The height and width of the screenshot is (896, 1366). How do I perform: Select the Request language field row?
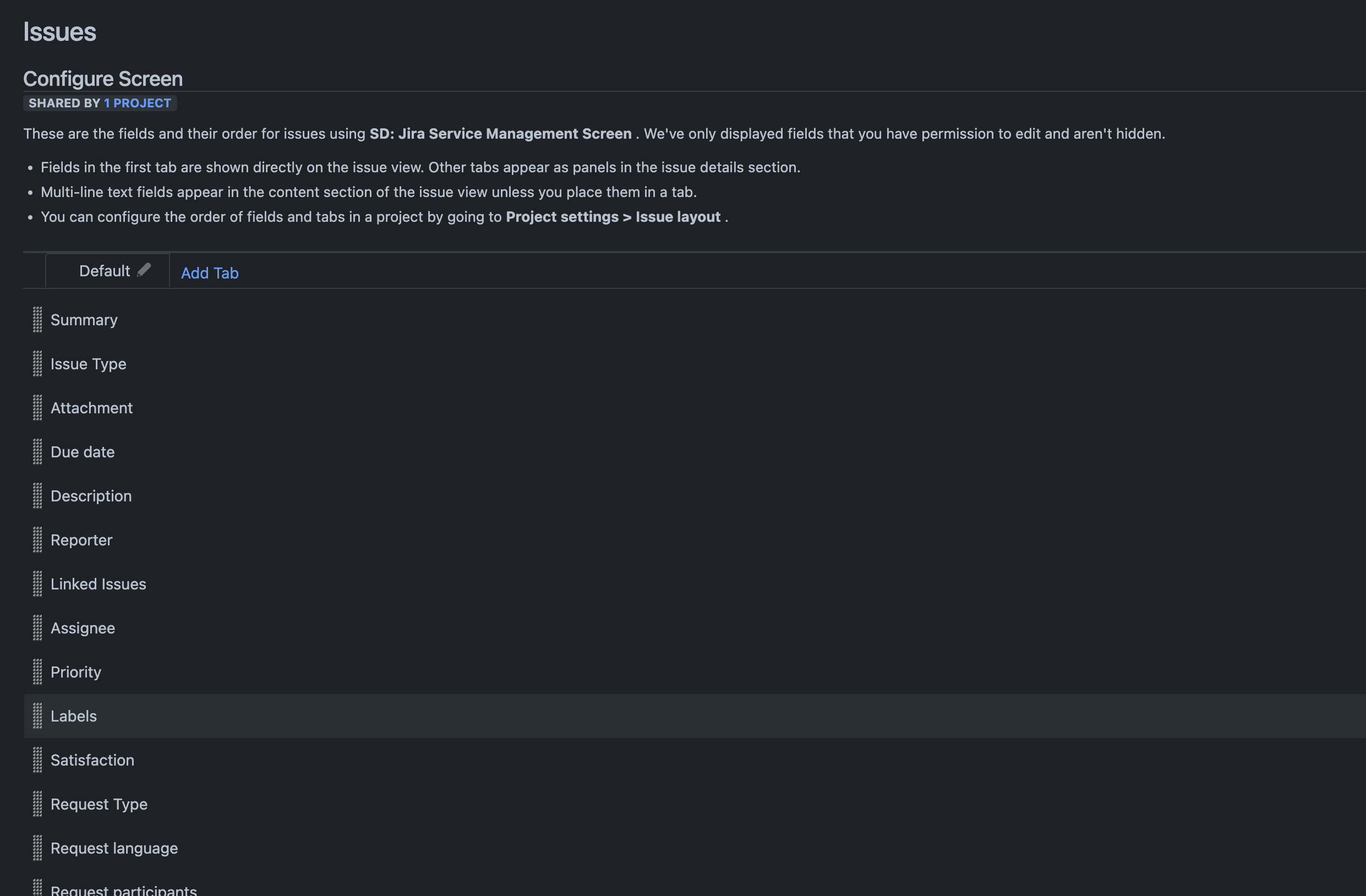click(x=695, y=848)
